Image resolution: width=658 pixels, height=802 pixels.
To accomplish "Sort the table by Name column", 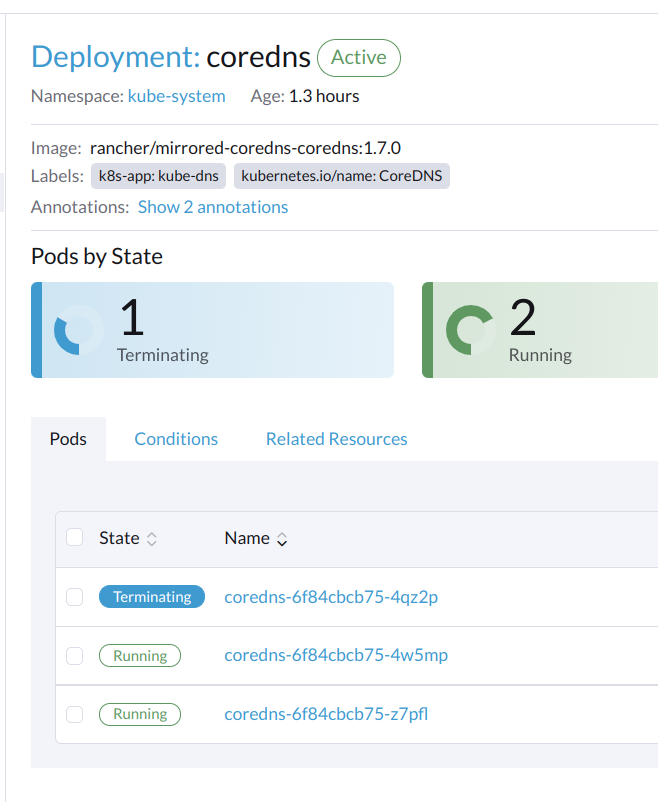I will [x=280, y=538].
